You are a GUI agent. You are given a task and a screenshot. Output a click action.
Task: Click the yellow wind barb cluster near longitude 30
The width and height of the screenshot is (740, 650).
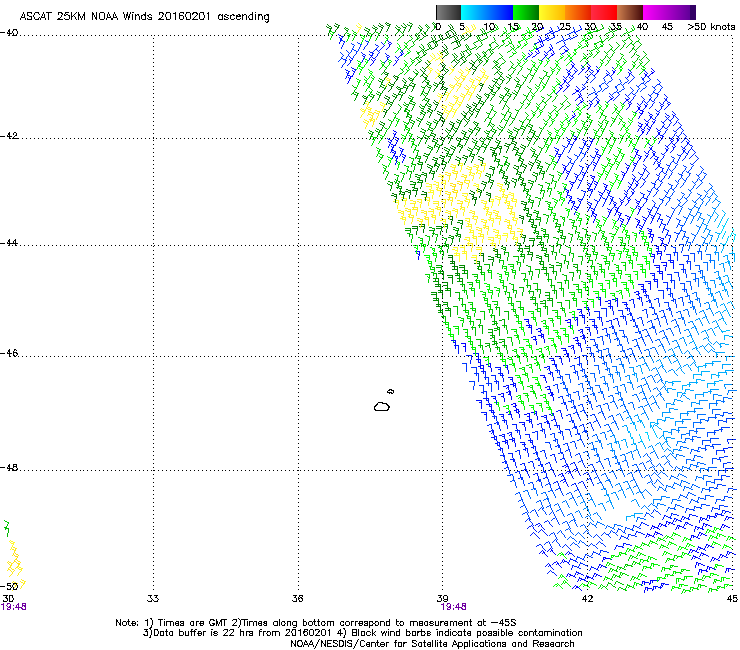pyautogui.click(x=16, y=565)
